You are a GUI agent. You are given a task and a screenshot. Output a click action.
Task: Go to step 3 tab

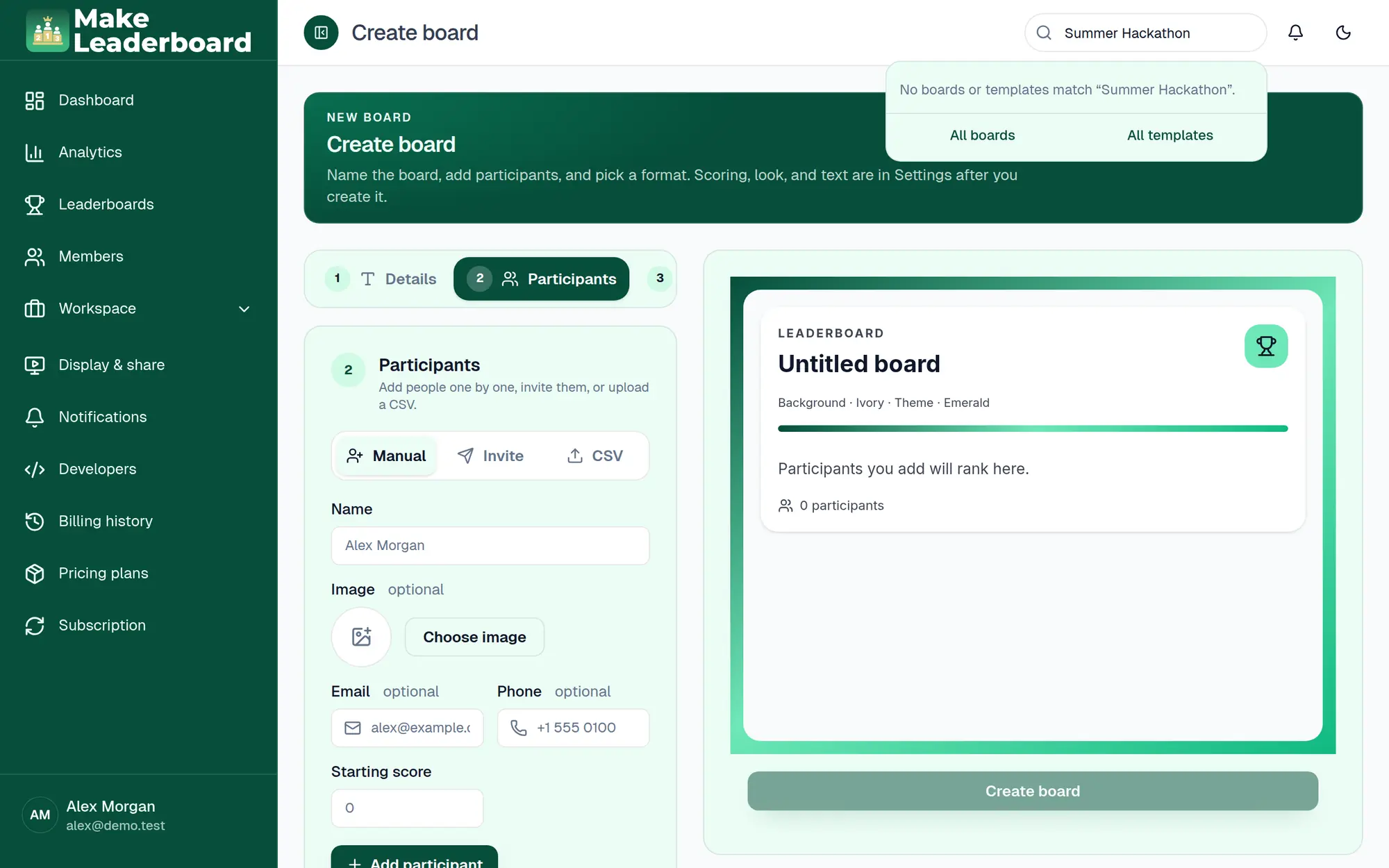(660, 278)
